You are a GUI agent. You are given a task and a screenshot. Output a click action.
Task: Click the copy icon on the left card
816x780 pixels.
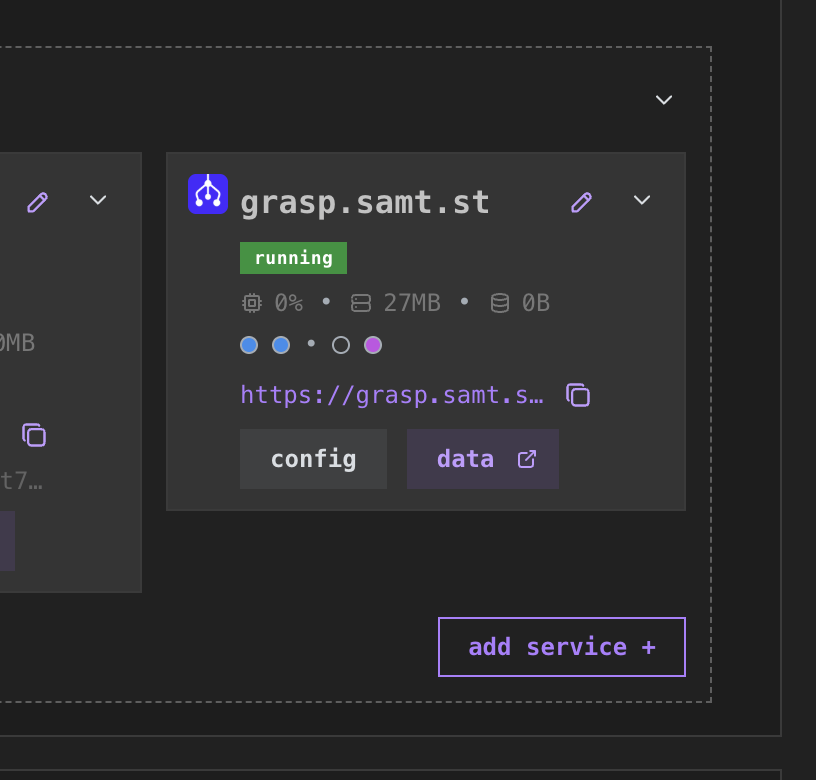tap(34, 434)
